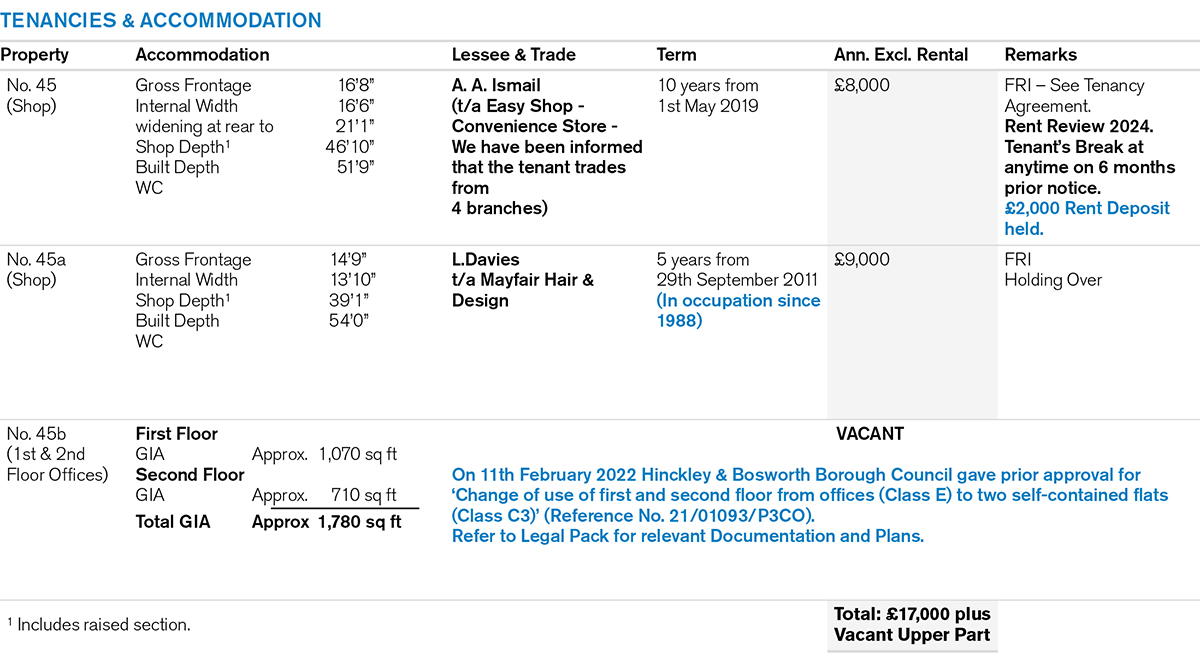Click the In occupation since 1988 note
The image size is (1200, 660).
tap(739, 311)
